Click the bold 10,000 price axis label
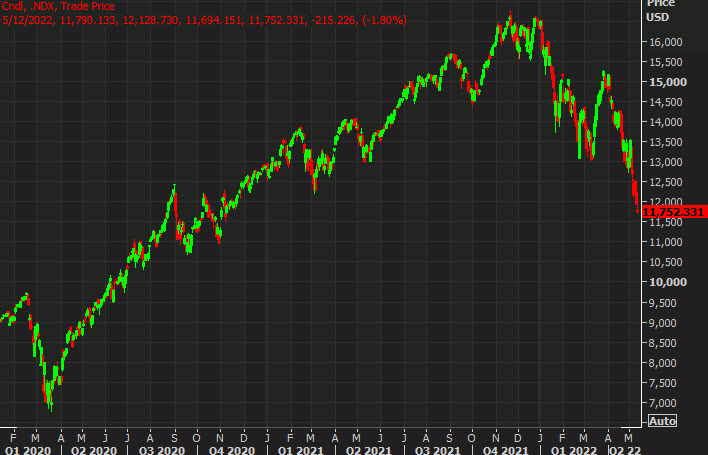 click(668, 282)
